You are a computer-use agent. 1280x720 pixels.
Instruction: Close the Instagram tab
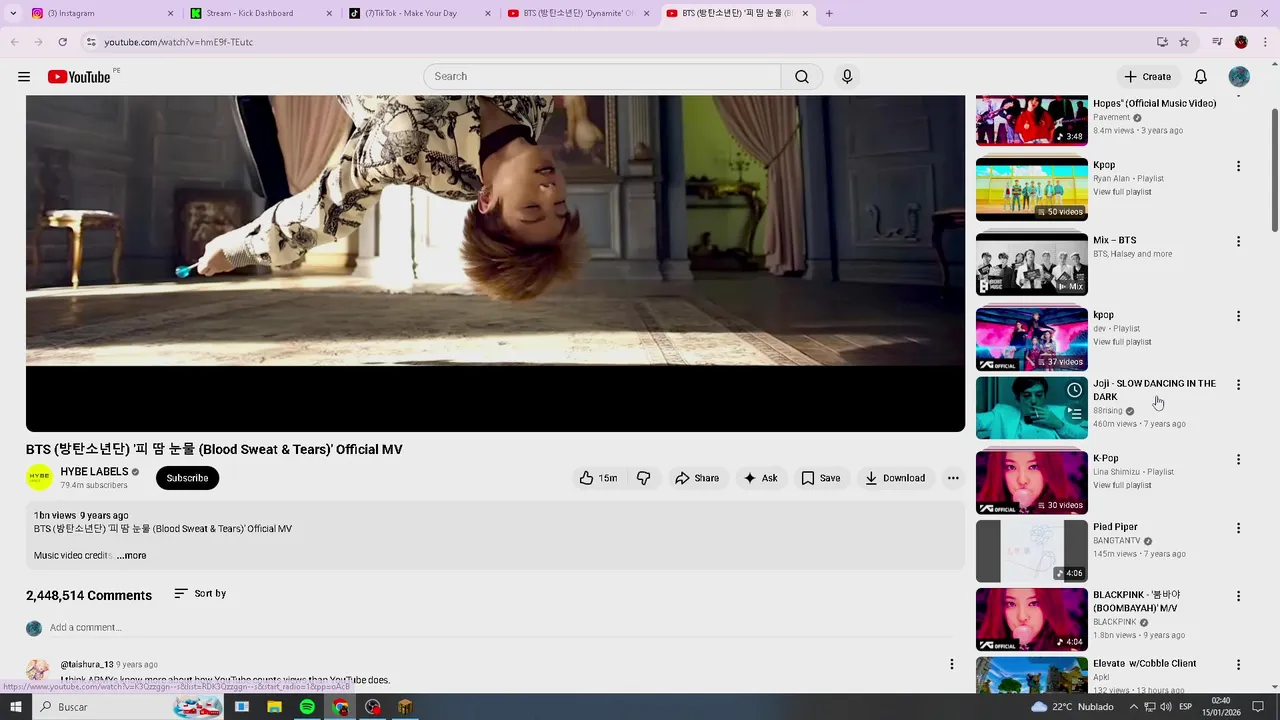tap(170, 13)
